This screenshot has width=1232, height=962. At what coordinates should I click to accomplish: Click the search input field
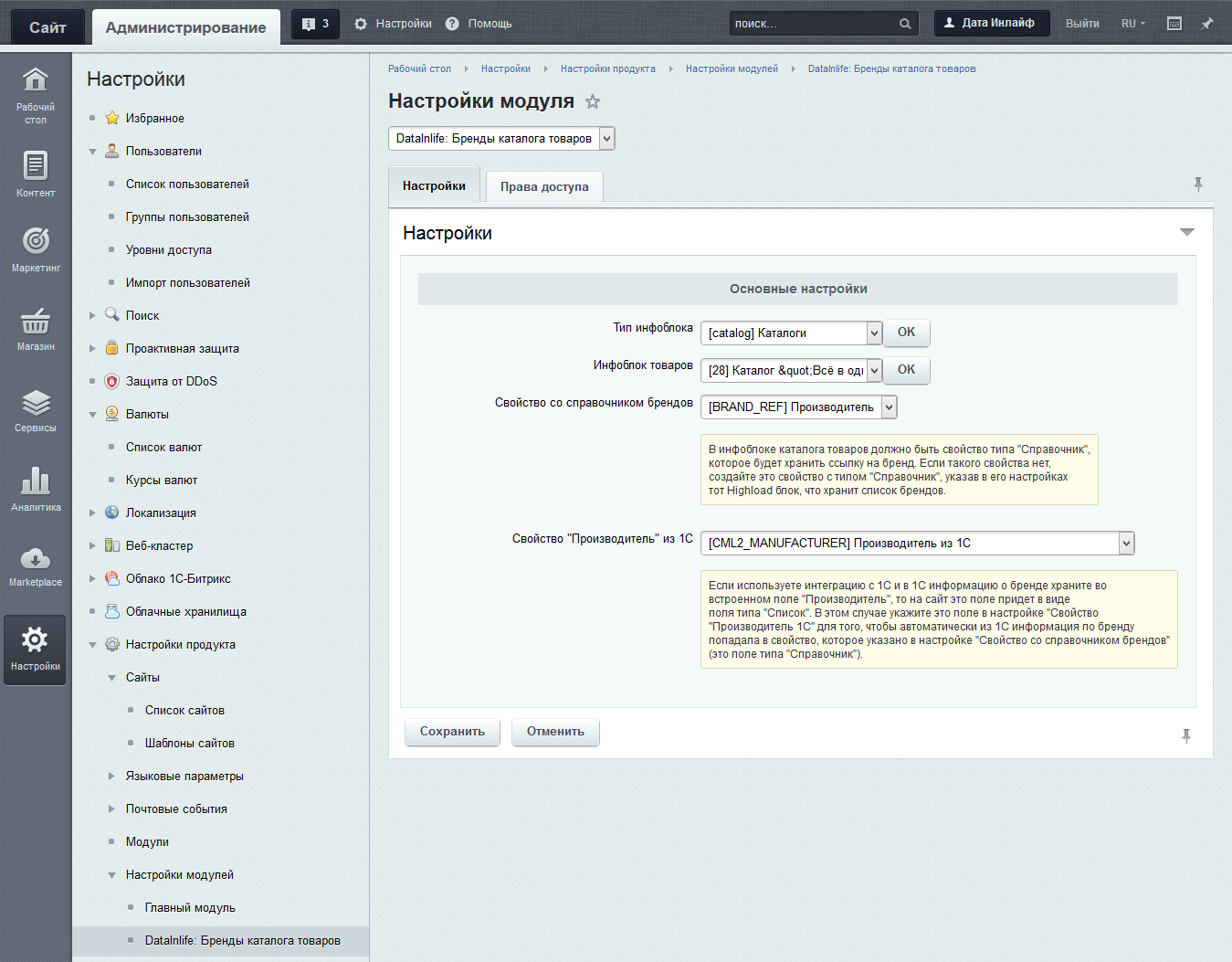pyautogui.click(x=813, y=24)
